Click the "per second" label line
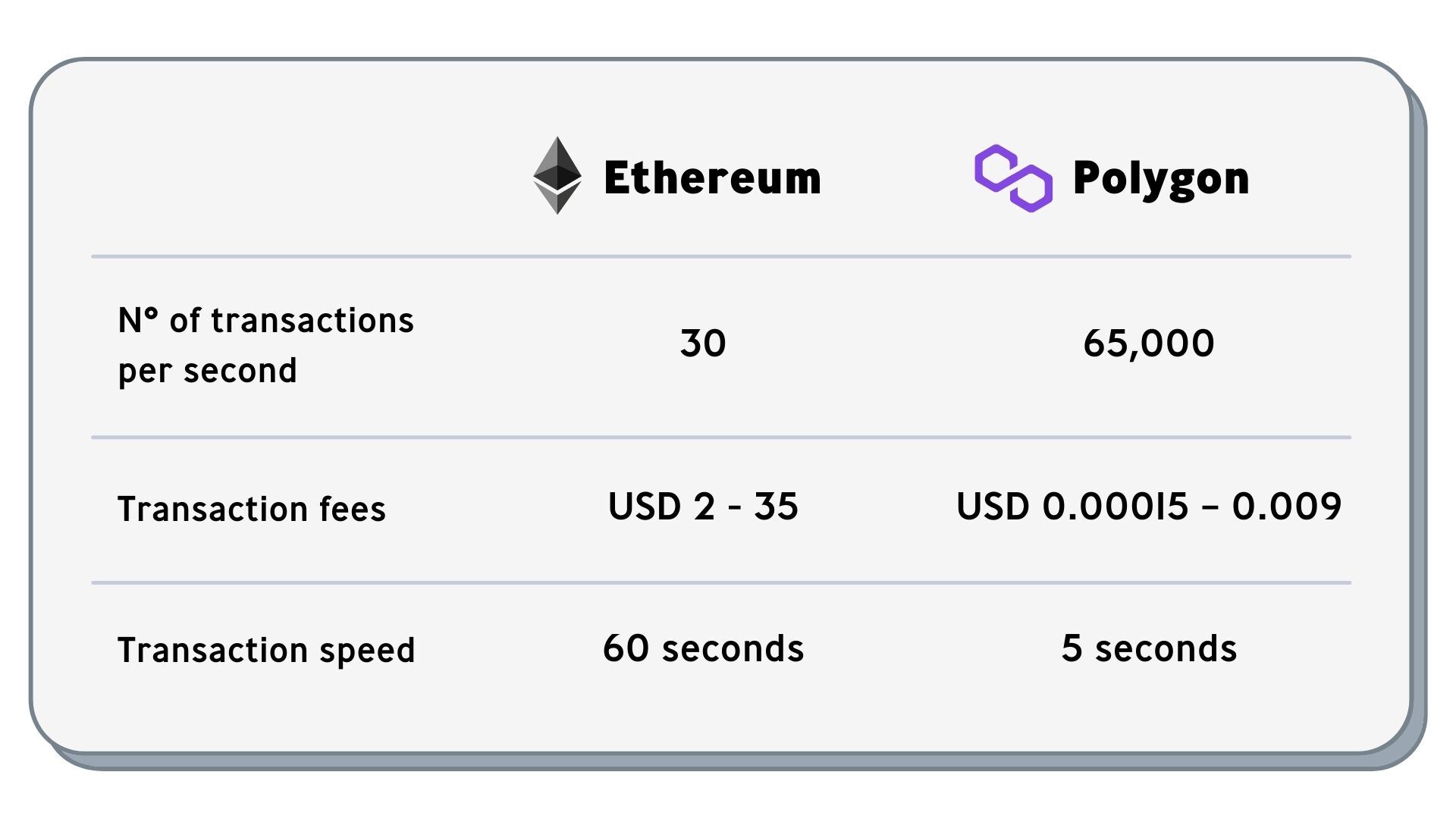1456x819 pixels. click(x=207, y=371)
